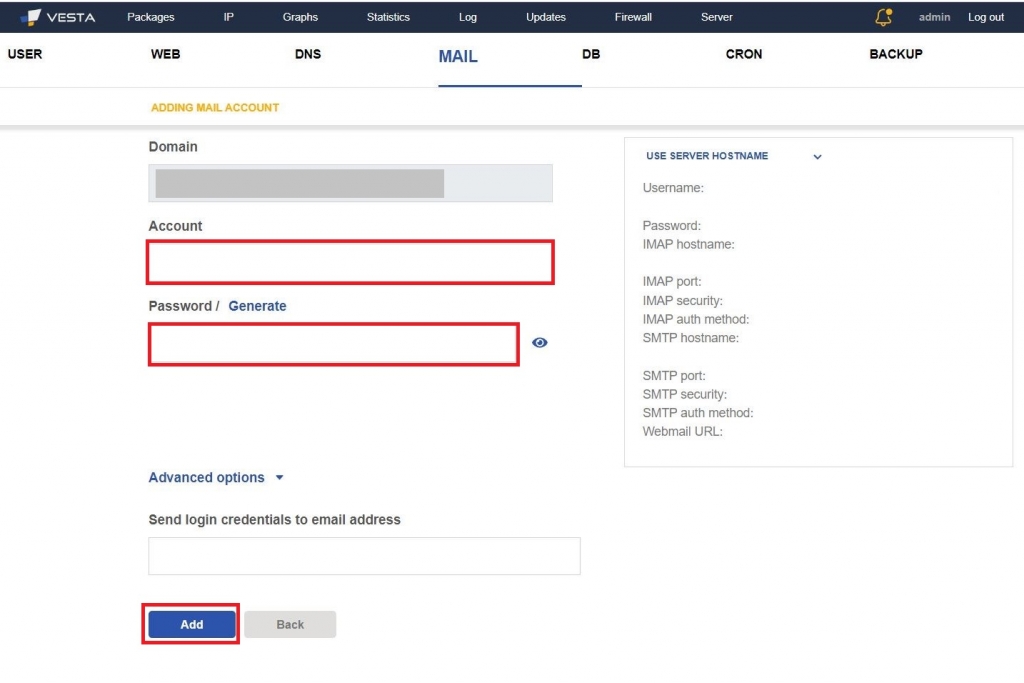
Task: Click the Back button
Action: pos(290,624)
